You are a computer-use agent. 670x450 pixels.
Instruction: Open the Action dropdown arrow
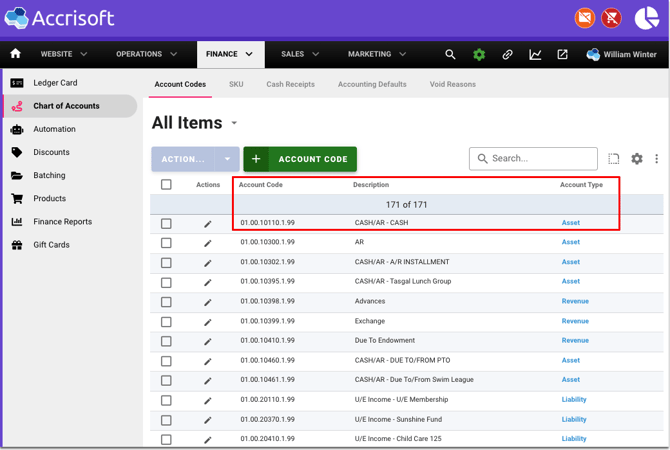(x=228, y=159)
